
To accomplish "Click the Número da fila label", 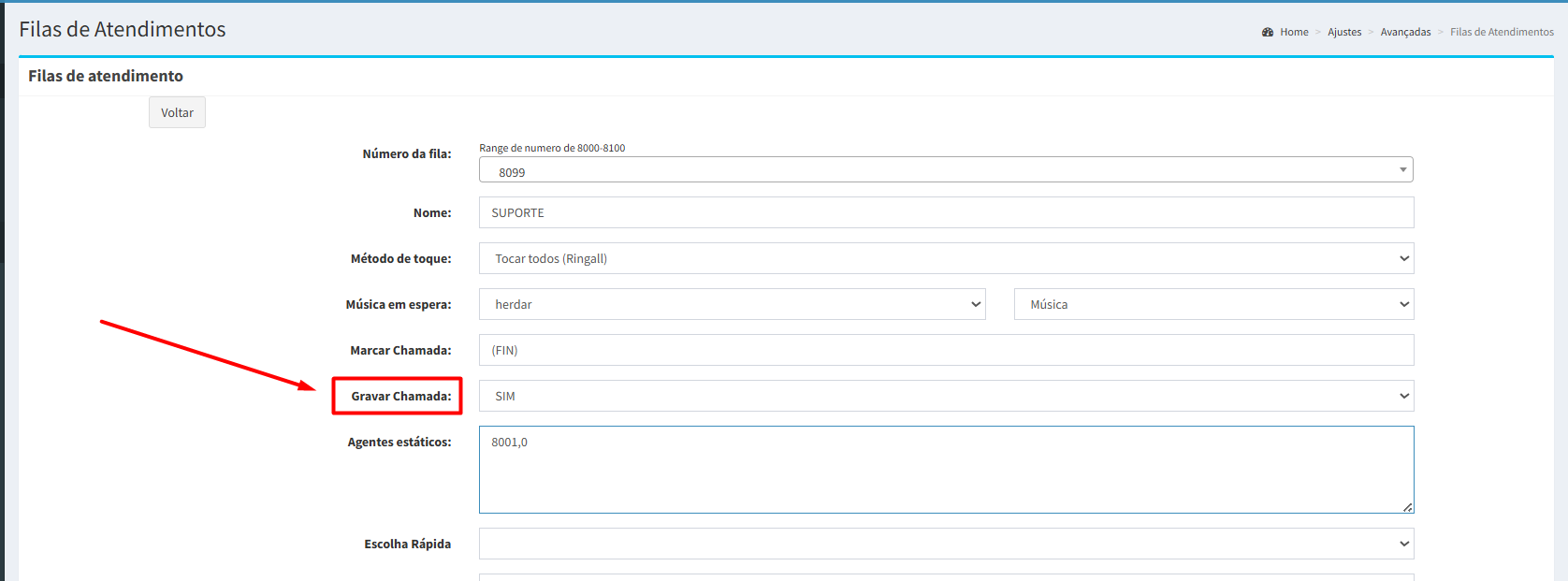I will coord(406,153).
